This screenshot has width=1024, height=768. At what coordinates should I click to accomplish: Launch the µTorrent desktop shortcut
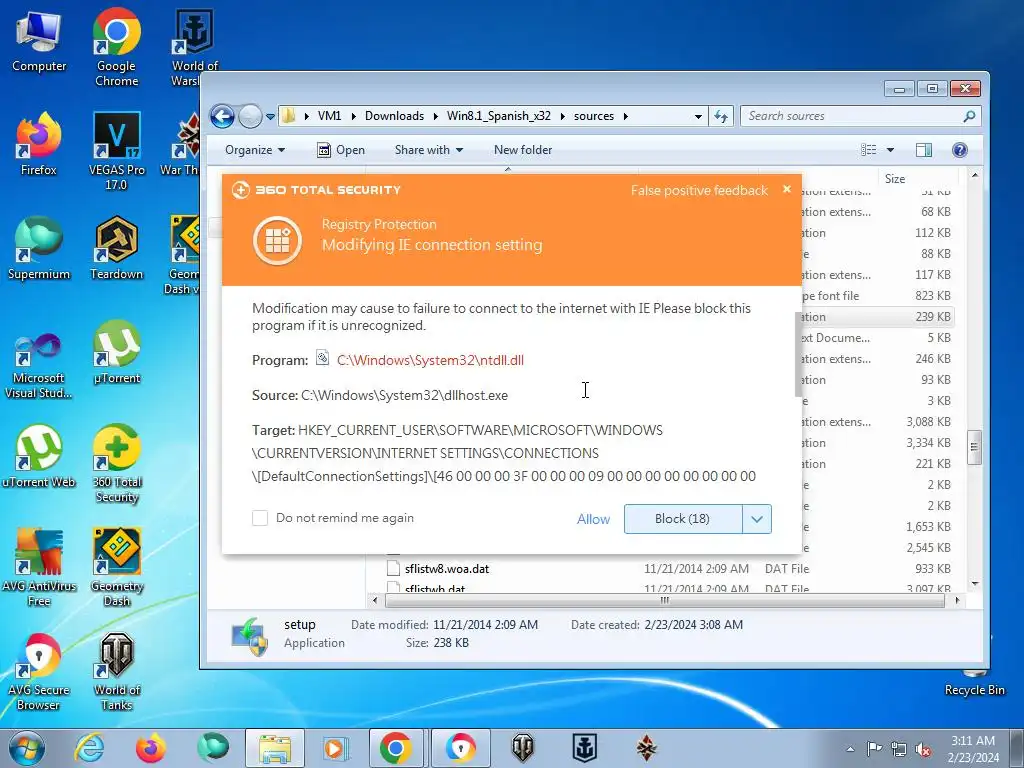click(116, 353)
